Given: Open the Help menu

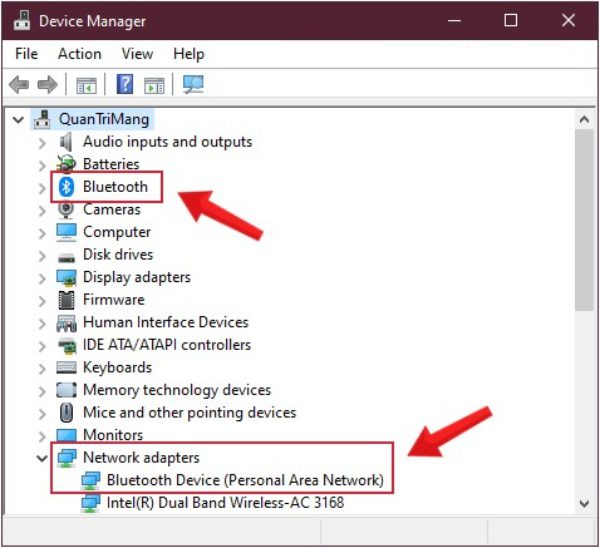Looking at the screenshot, I should [189, 54].
